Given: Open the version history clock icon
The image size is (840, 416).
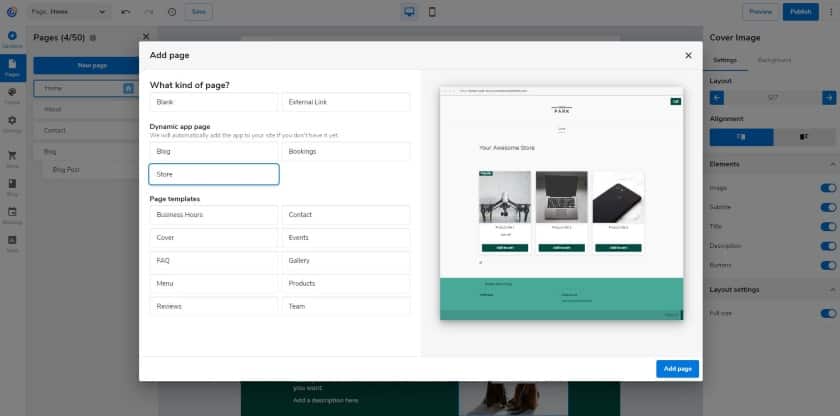Looking at the screenshot, I should (x=172, y=12).
